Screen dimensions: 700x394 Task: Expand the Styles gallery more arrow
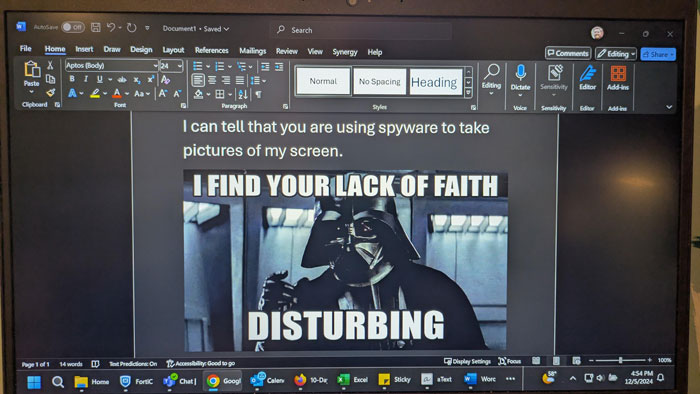(468, 93)
